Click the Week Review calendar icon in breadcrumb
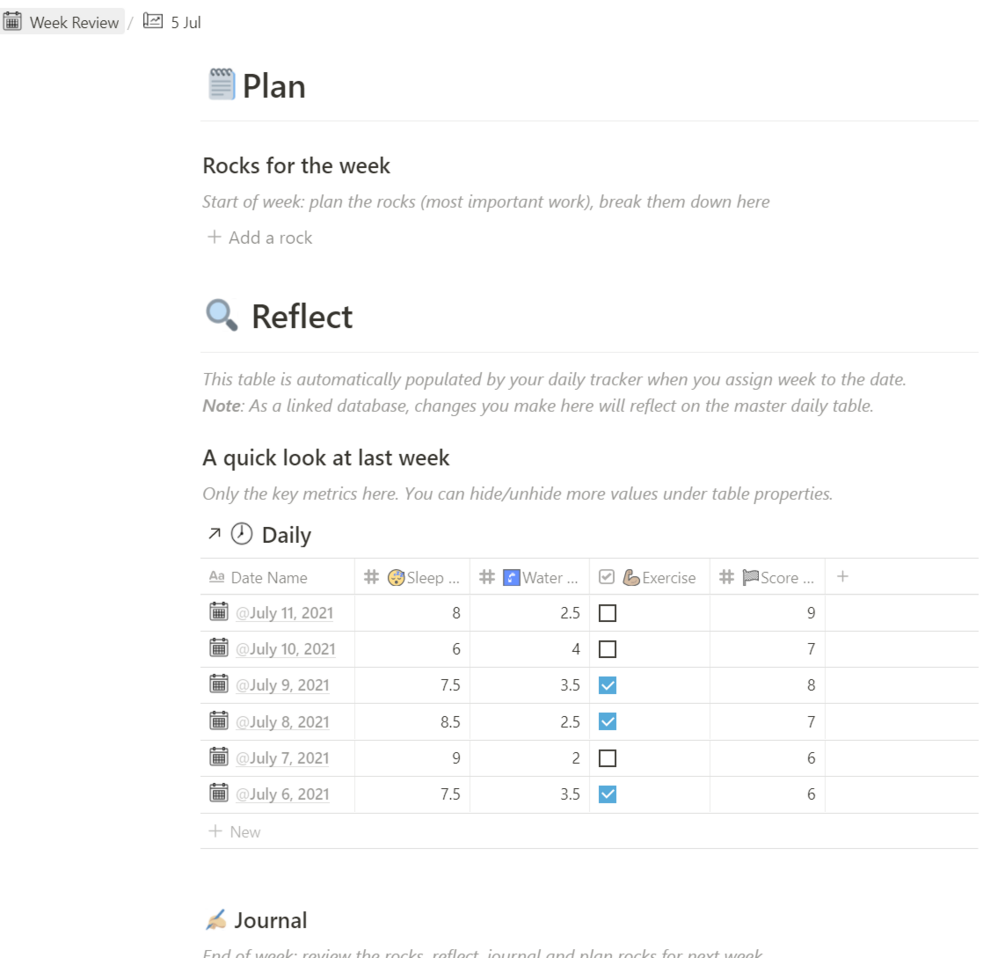Viewport: 1005px width, 958px height. pyautogui.click(x=14, y=22)
